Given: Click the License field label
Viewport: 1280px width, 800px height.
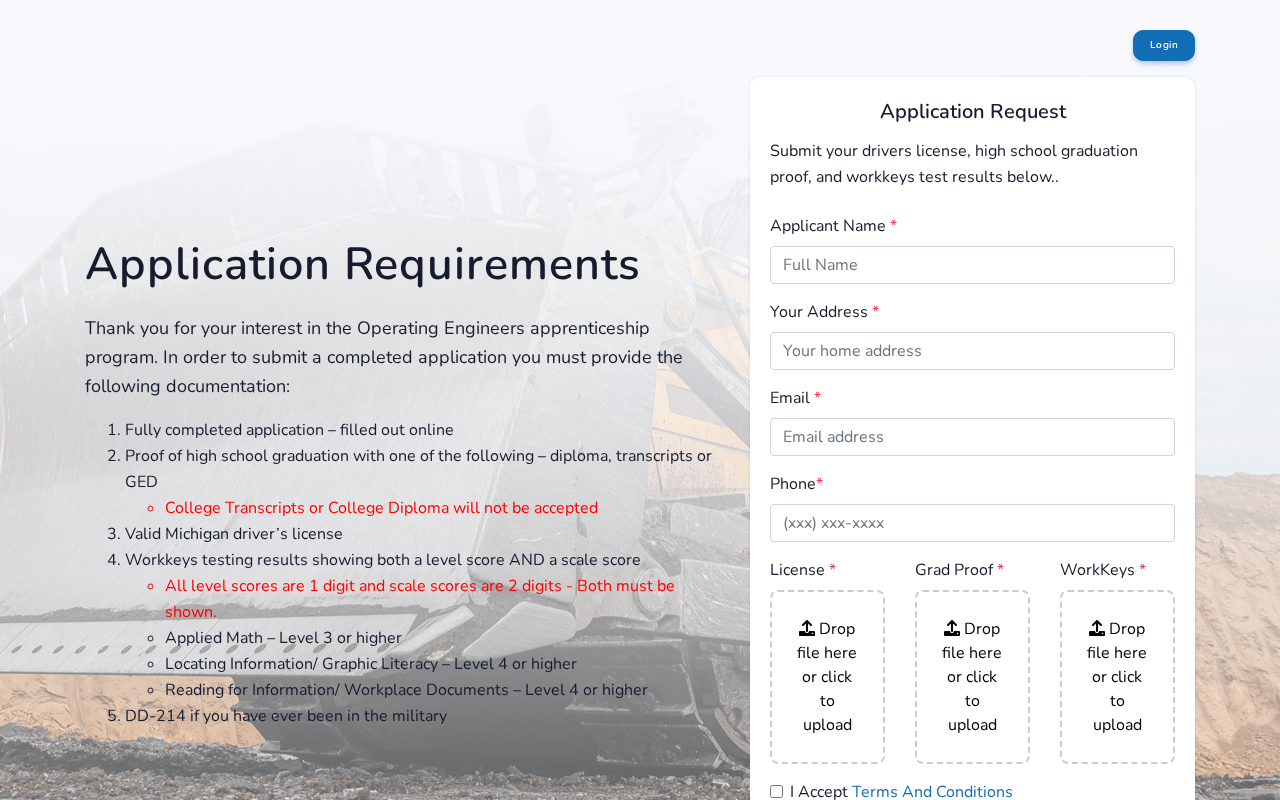Looking at the screenshot, I should [x=797, y=570].
